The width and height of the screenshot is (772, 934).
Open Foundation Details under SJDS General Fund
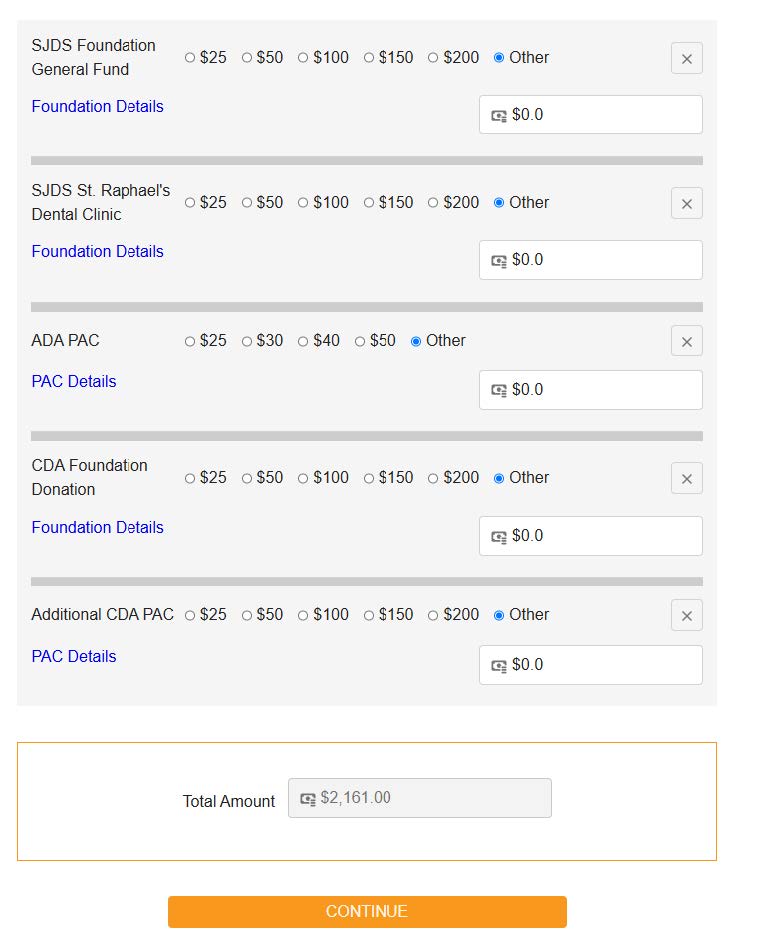(x=97, y=106)
